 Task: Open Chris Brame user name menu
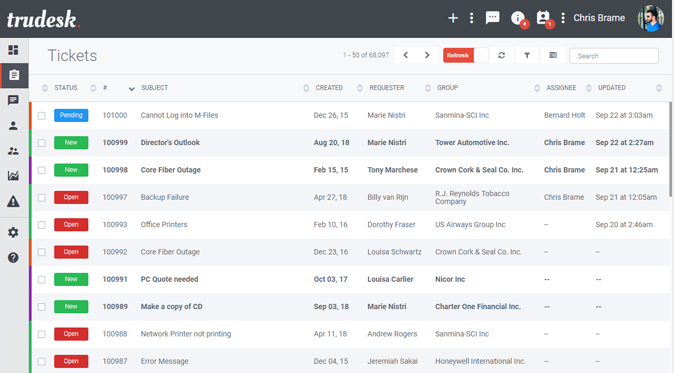coord(599,18)
